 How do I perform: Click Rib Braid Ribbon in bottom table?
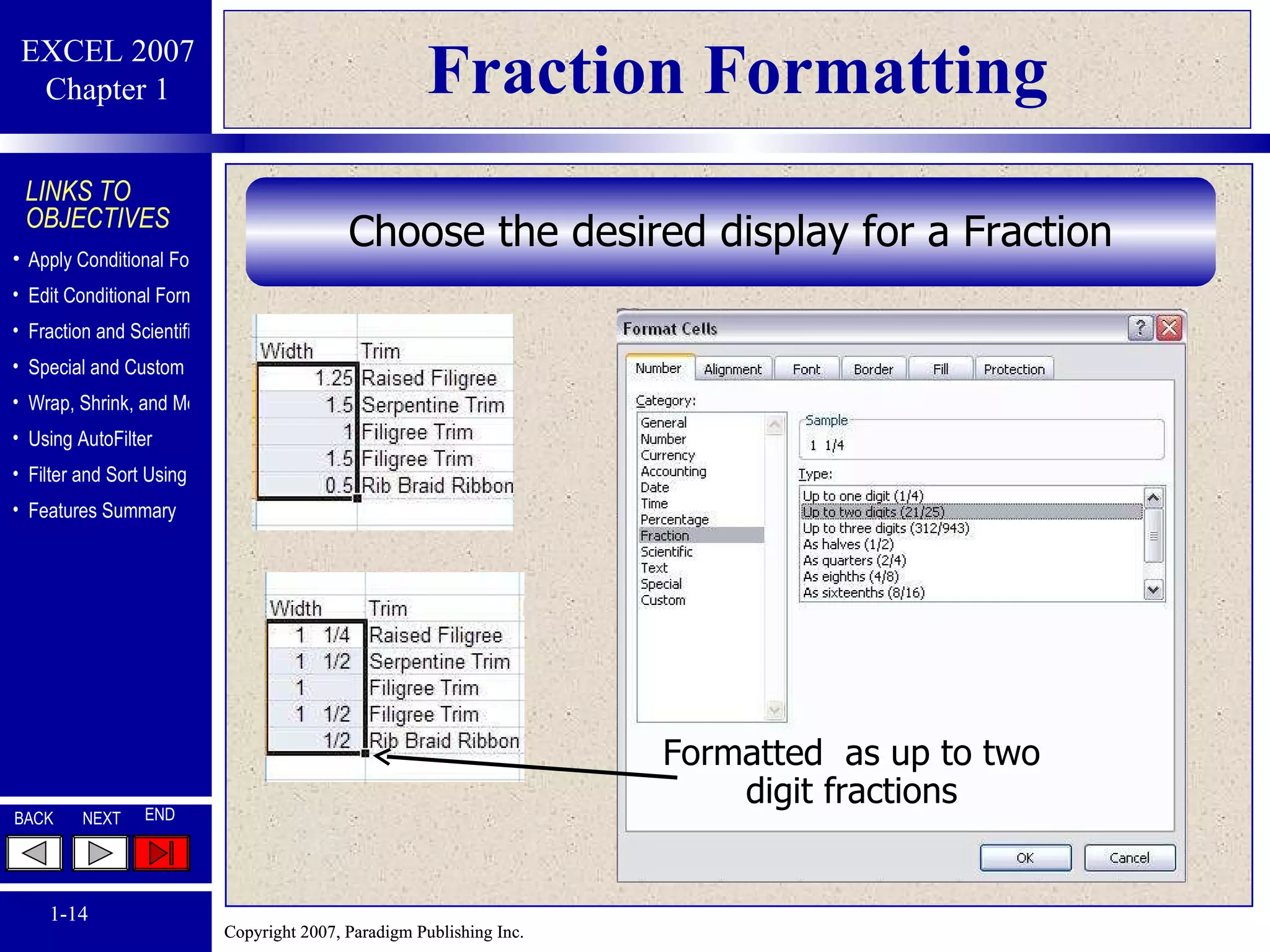click(444, 741)
